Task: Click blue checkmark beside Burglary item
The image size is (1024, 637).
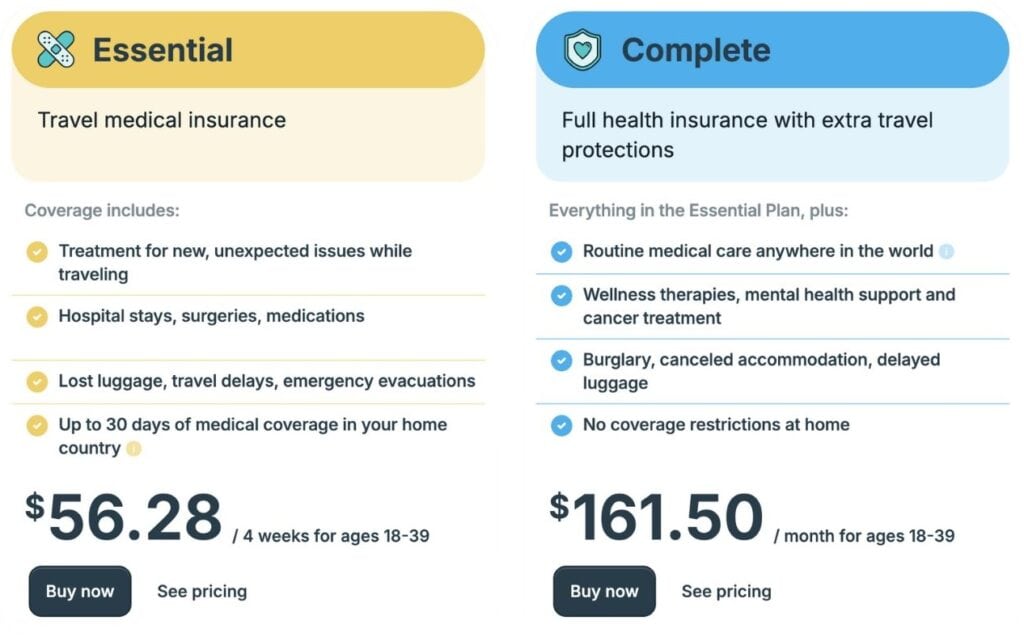Action: coord(561,360)
